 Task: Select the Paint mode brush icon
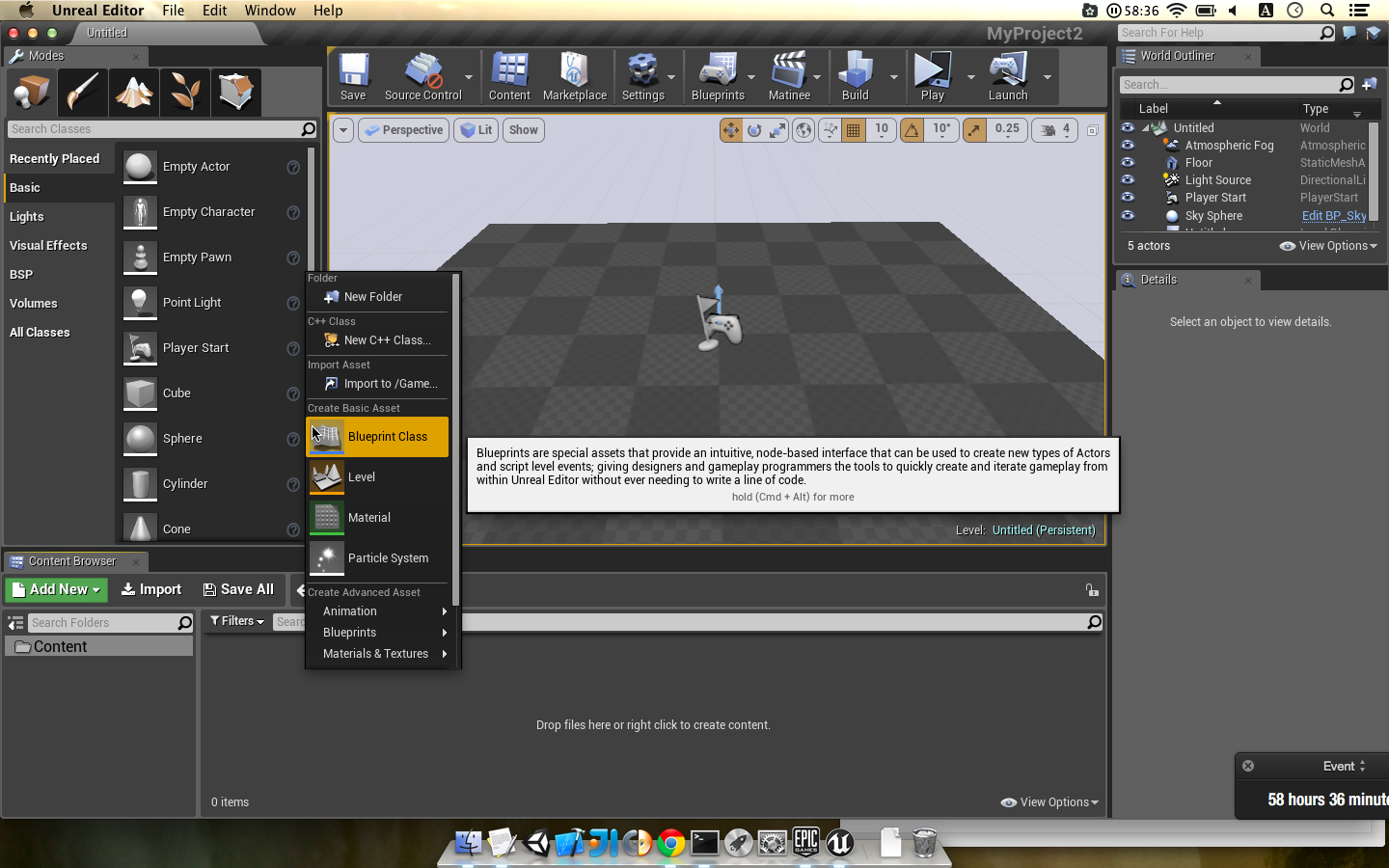click(x=83, y=93)
